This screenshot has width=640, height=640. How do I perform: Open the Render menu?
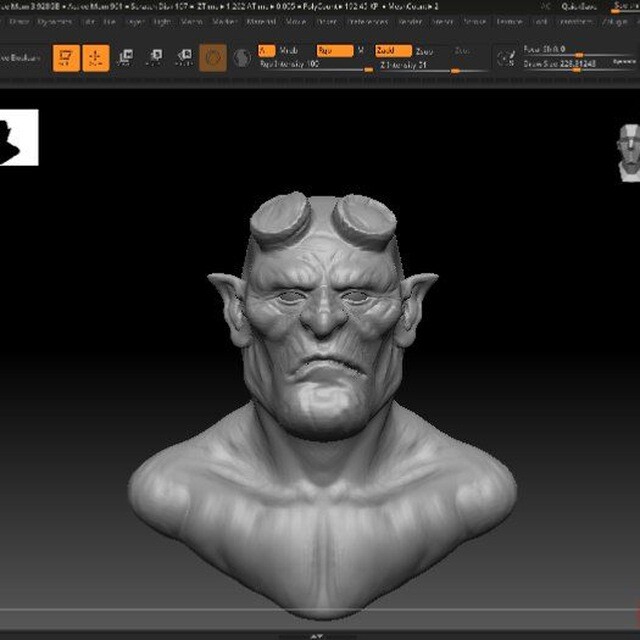point(410,22)
